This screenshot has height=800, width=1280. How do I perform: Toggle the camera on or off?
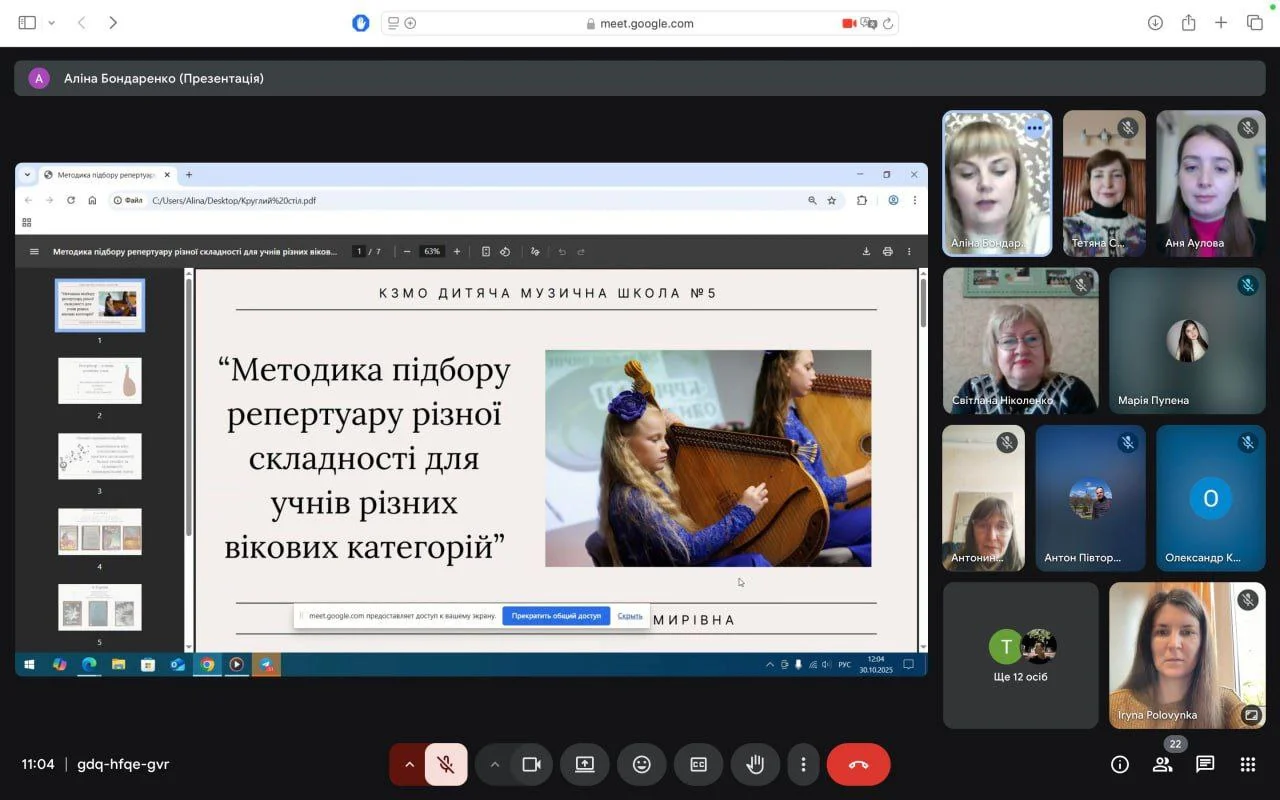click(x=531, y=765)
